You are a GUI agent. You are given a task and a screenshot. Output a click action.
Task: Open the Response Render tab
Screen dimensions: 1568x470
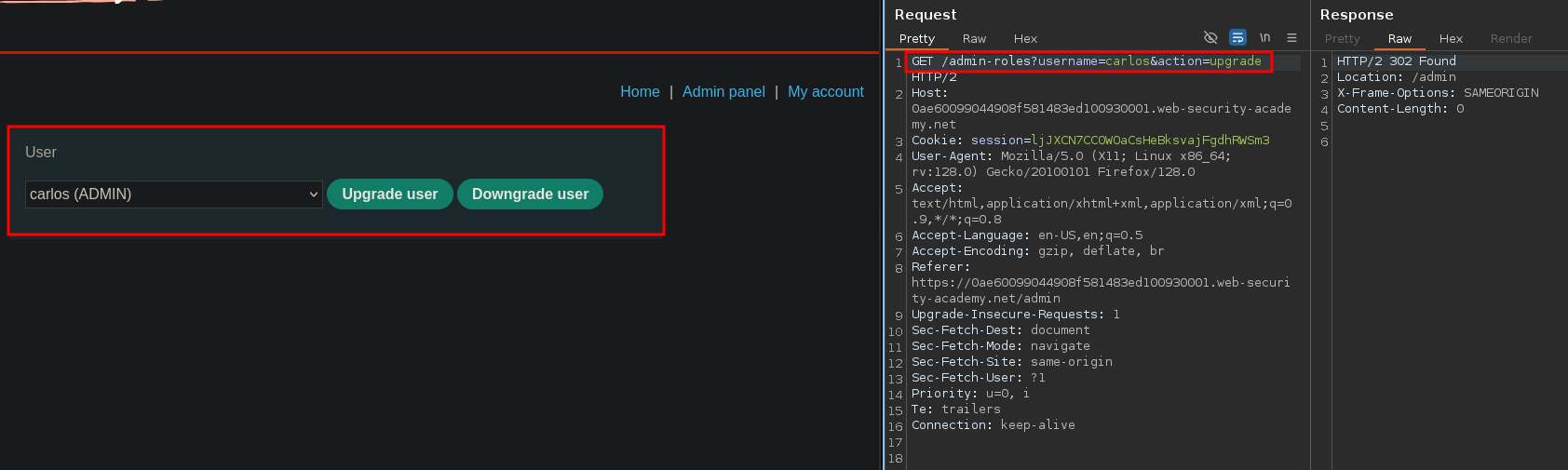(1510, 39)
